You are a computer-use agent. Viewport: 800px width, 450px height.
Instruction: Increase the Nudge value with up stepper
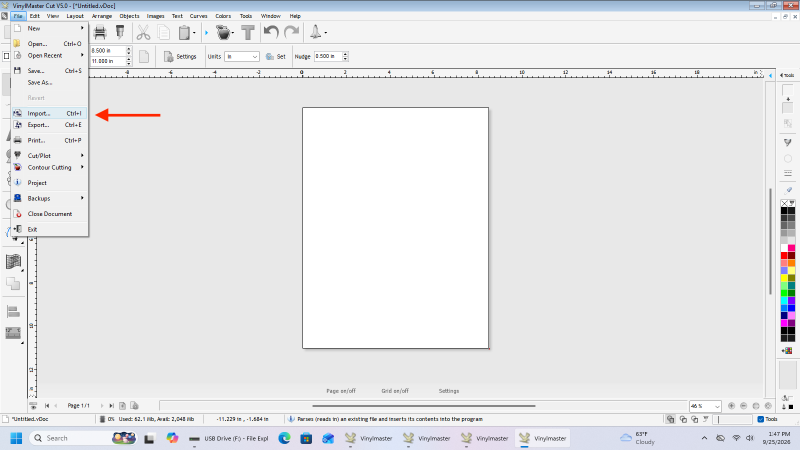345,54
